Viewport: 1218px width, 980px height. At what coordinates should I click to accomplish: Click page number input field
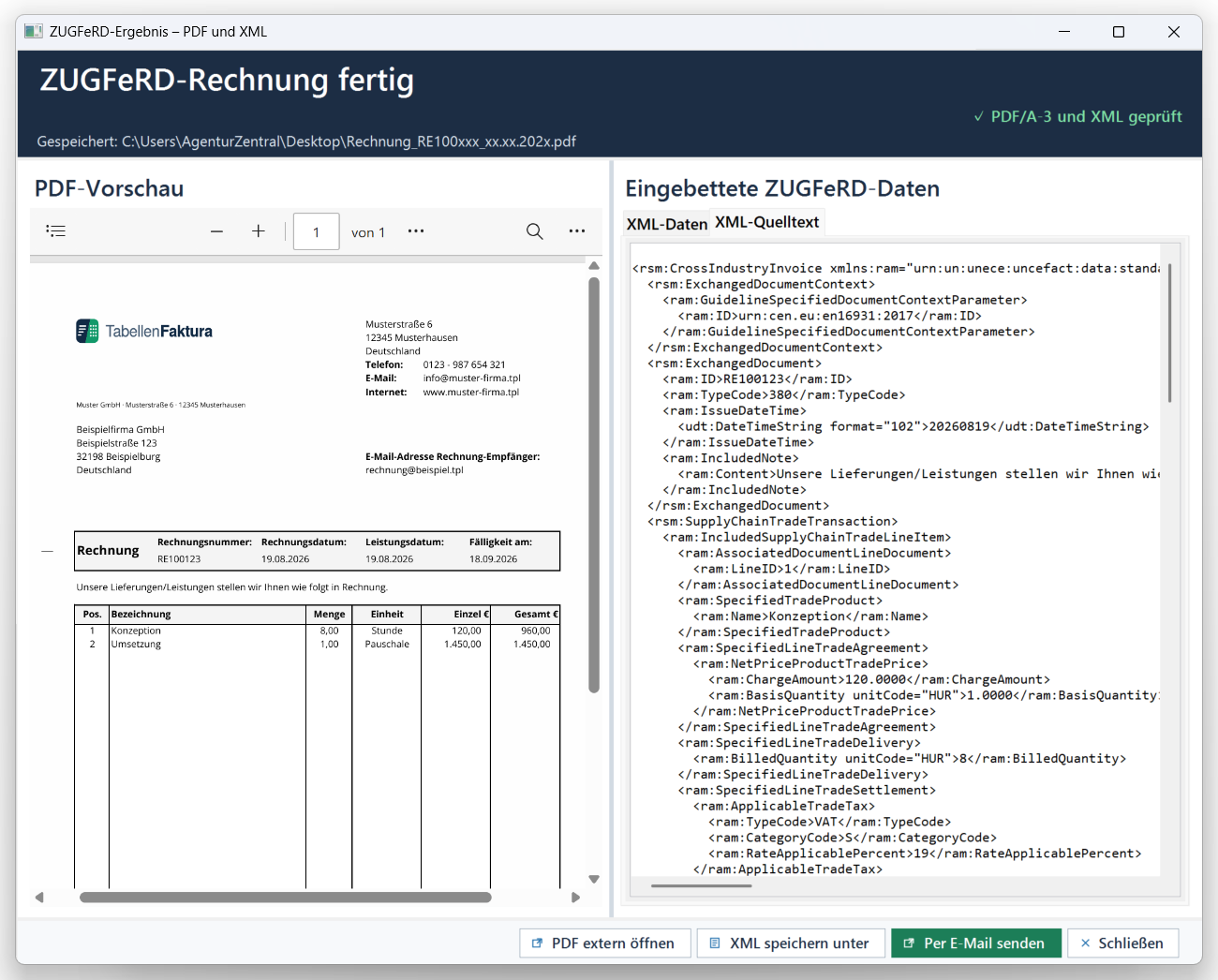pos(316,231)
